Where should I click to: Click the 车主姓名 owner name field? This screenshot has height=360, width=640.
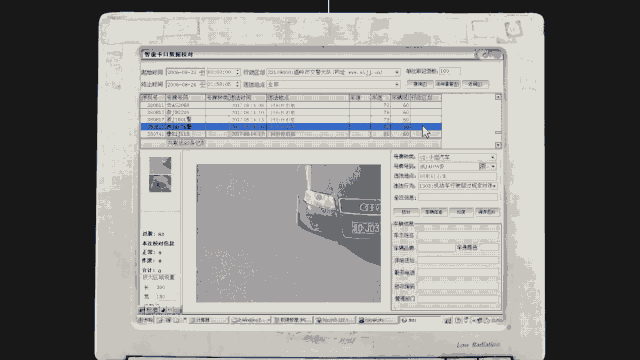[x=458, y=236]
